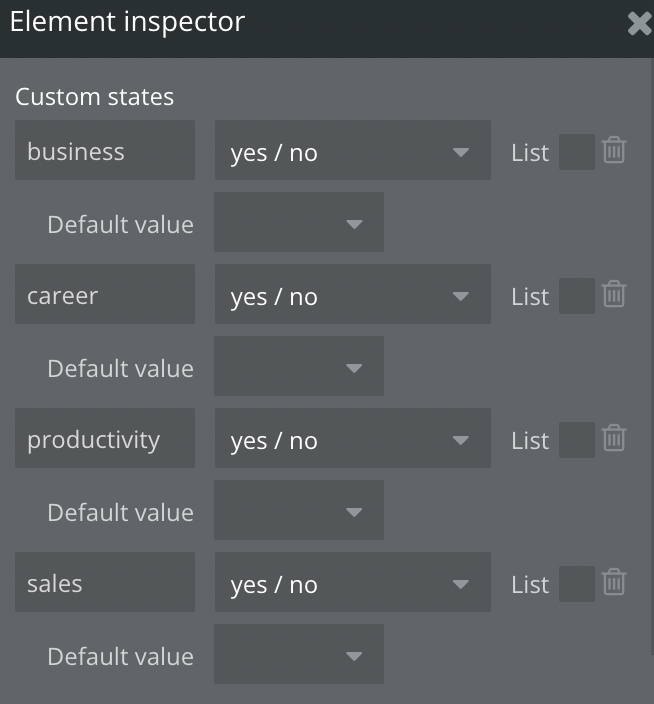Screen dimensions: 654x704
Task: Delete the career custom state
Action: (x=614, y=295)
